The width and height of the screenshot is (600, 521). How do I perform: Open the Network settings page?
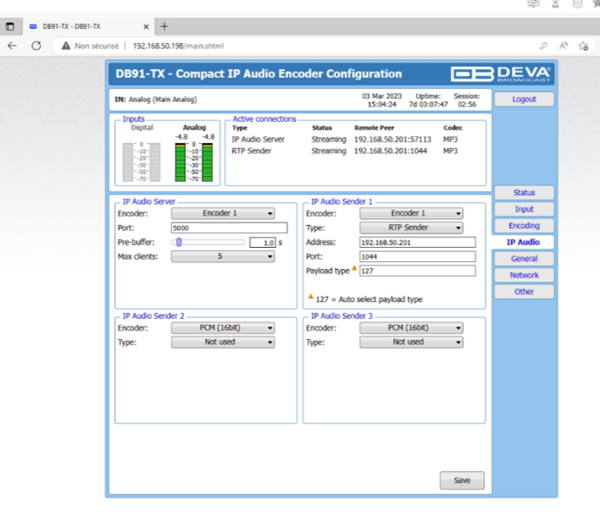524,275
